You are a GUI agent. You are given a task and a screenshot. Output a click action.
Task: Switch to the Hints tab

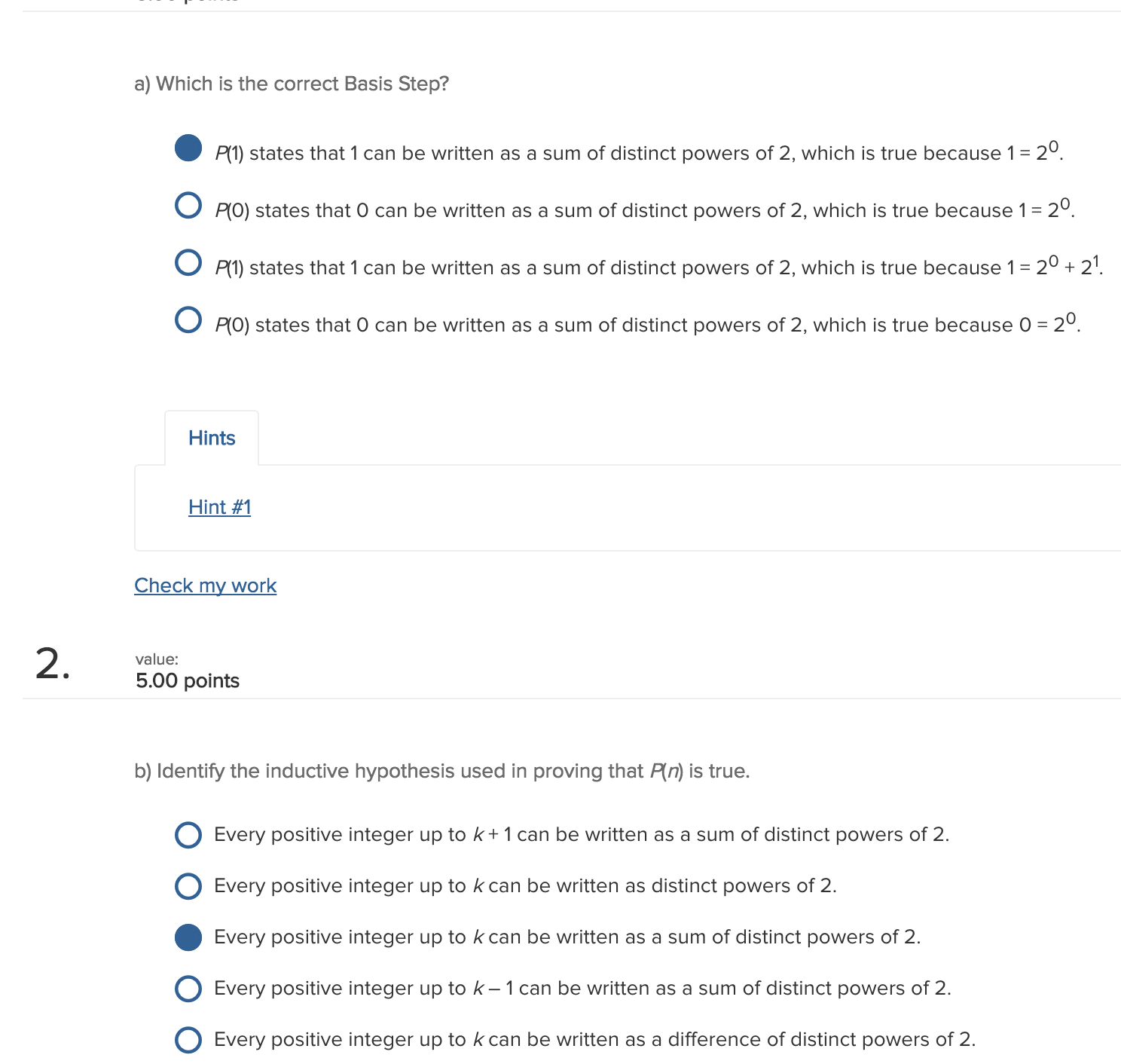pos(212,437)
